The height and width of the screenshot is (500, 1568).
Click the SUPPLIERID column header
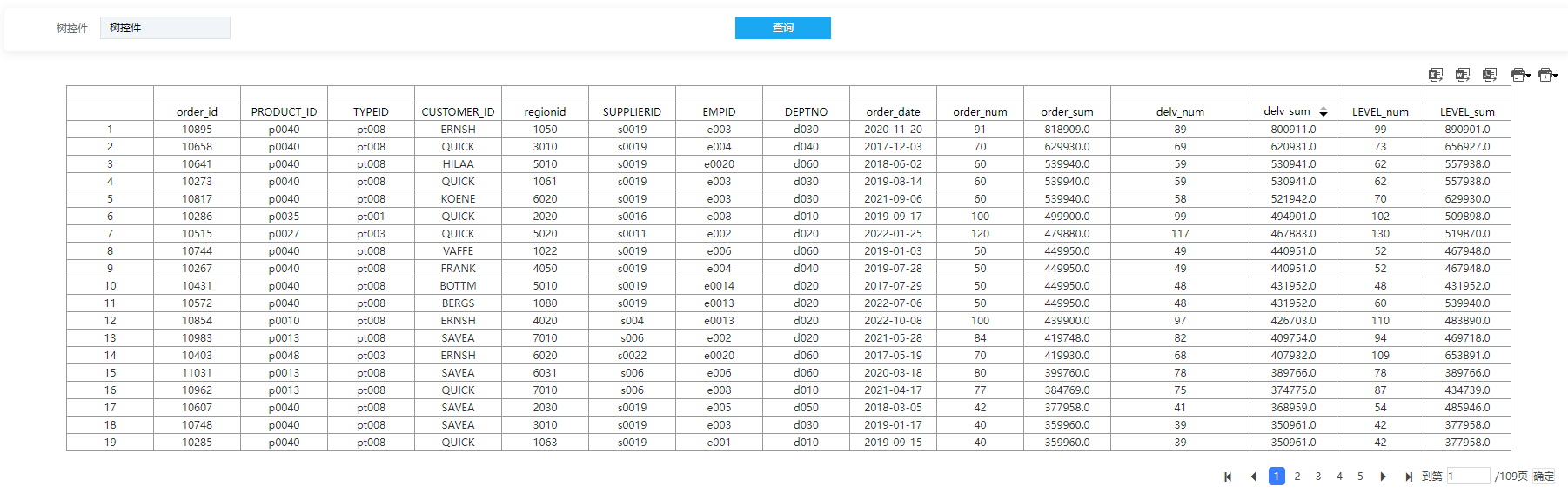(x=632, y=112)
